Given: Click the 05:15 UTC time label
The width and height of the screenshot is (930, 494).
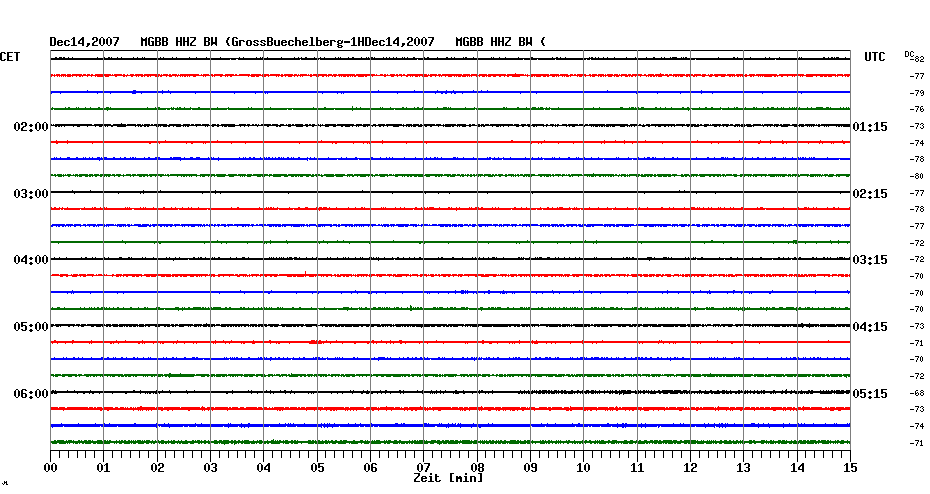Looking at the screenshot, I should point(870,394).
